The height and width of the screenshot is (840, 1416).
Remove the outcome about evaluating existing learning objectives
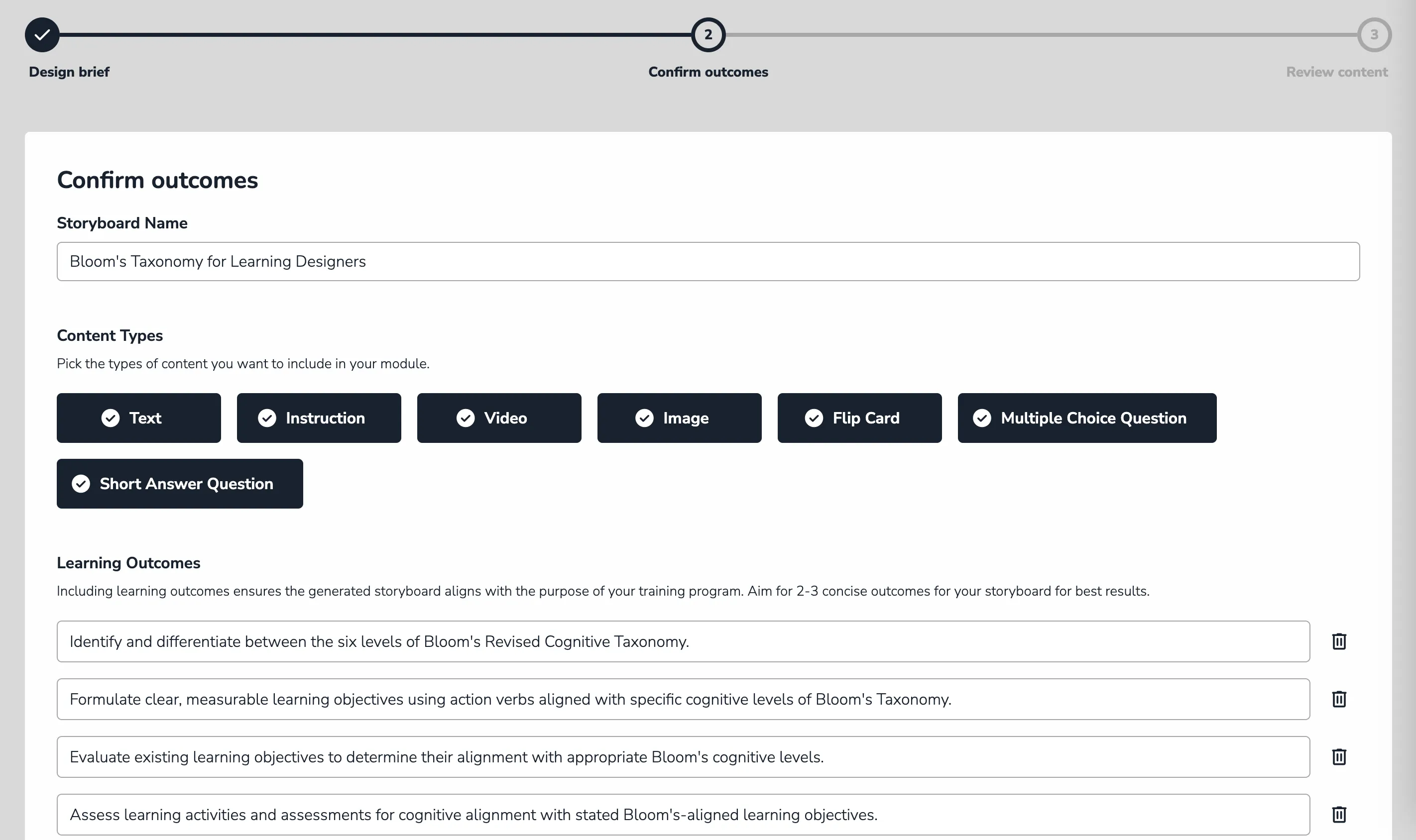pyautogui.click(x=1338, y=757)
